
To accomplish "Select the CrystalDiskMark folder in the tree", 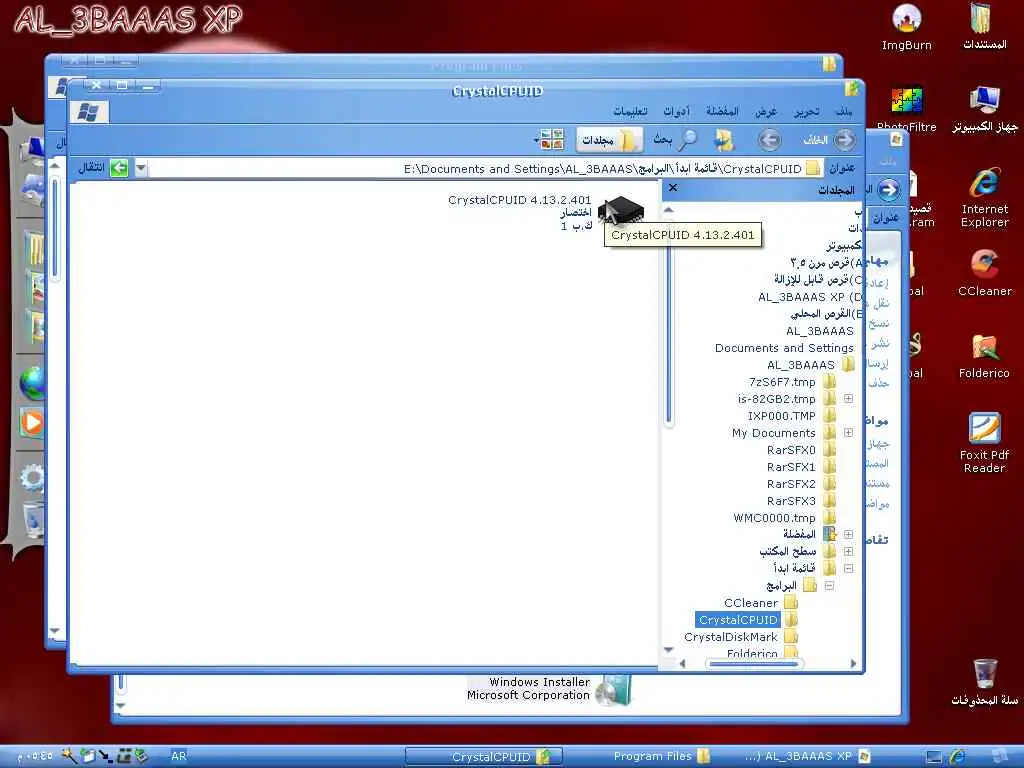I will click(731, 637).
